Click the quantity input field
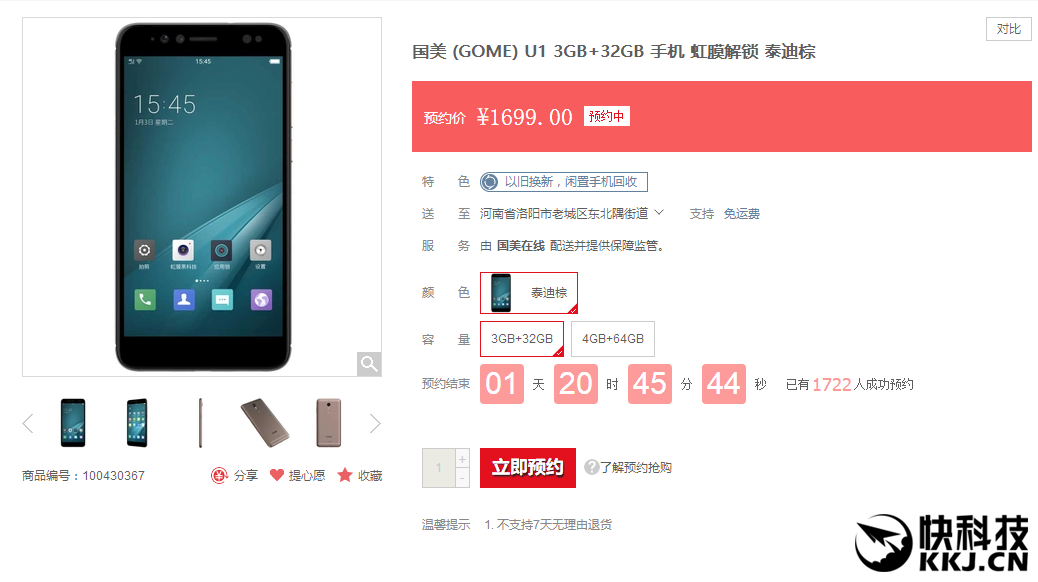 point(439,468)
